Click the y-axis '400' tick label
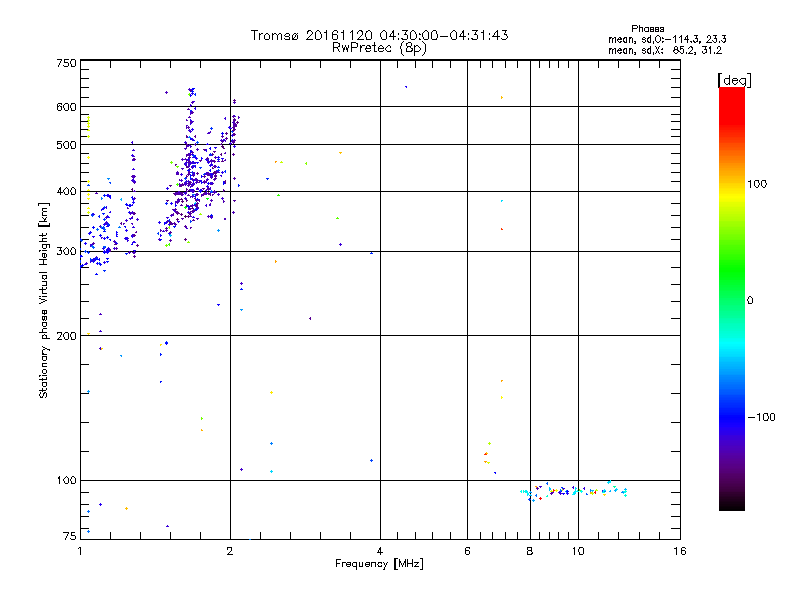Screen dimensions: 800x600 coord(66,191)
